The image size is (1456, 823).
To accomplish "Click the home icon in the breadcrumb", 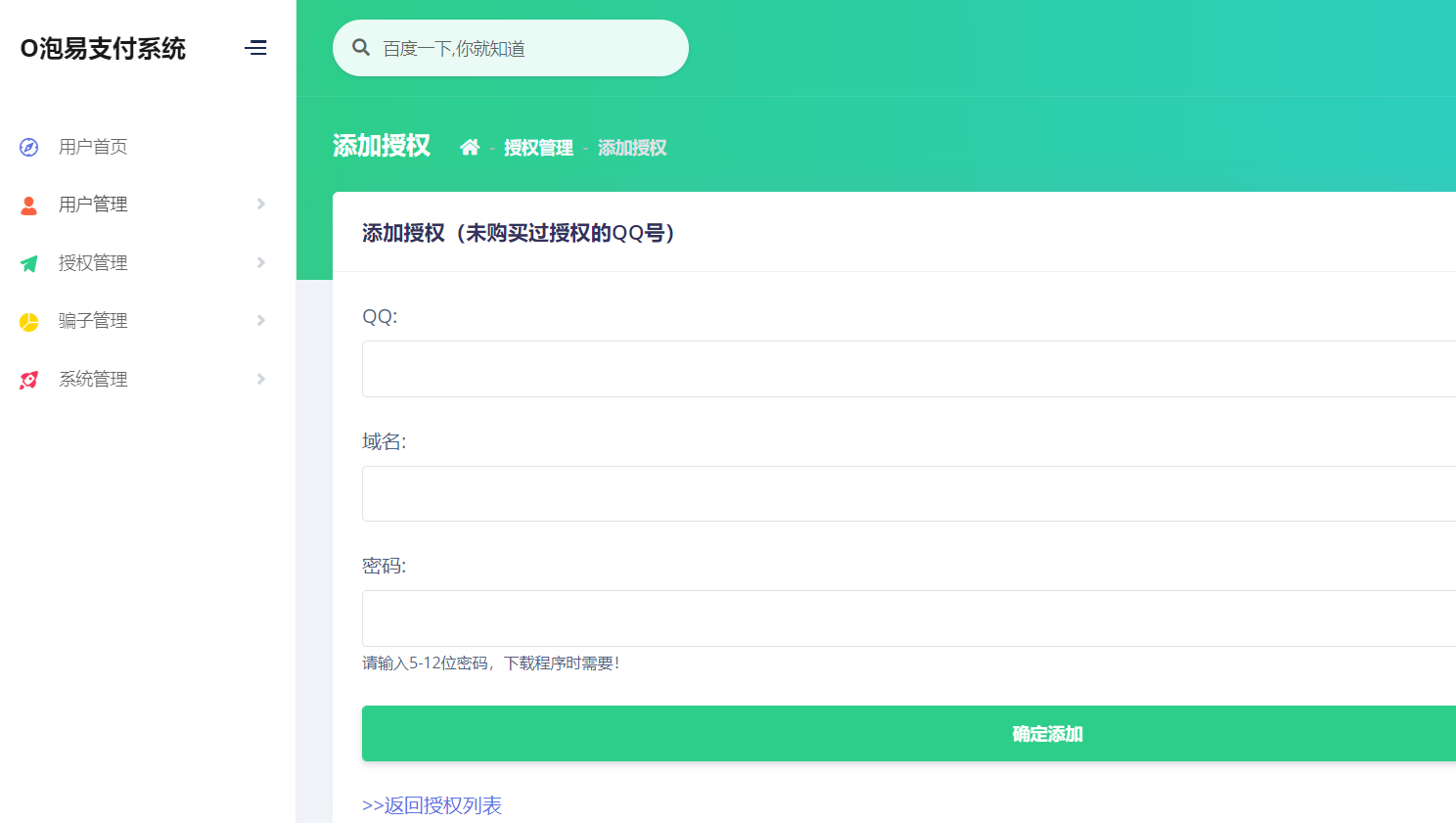I will click(470, 145).
